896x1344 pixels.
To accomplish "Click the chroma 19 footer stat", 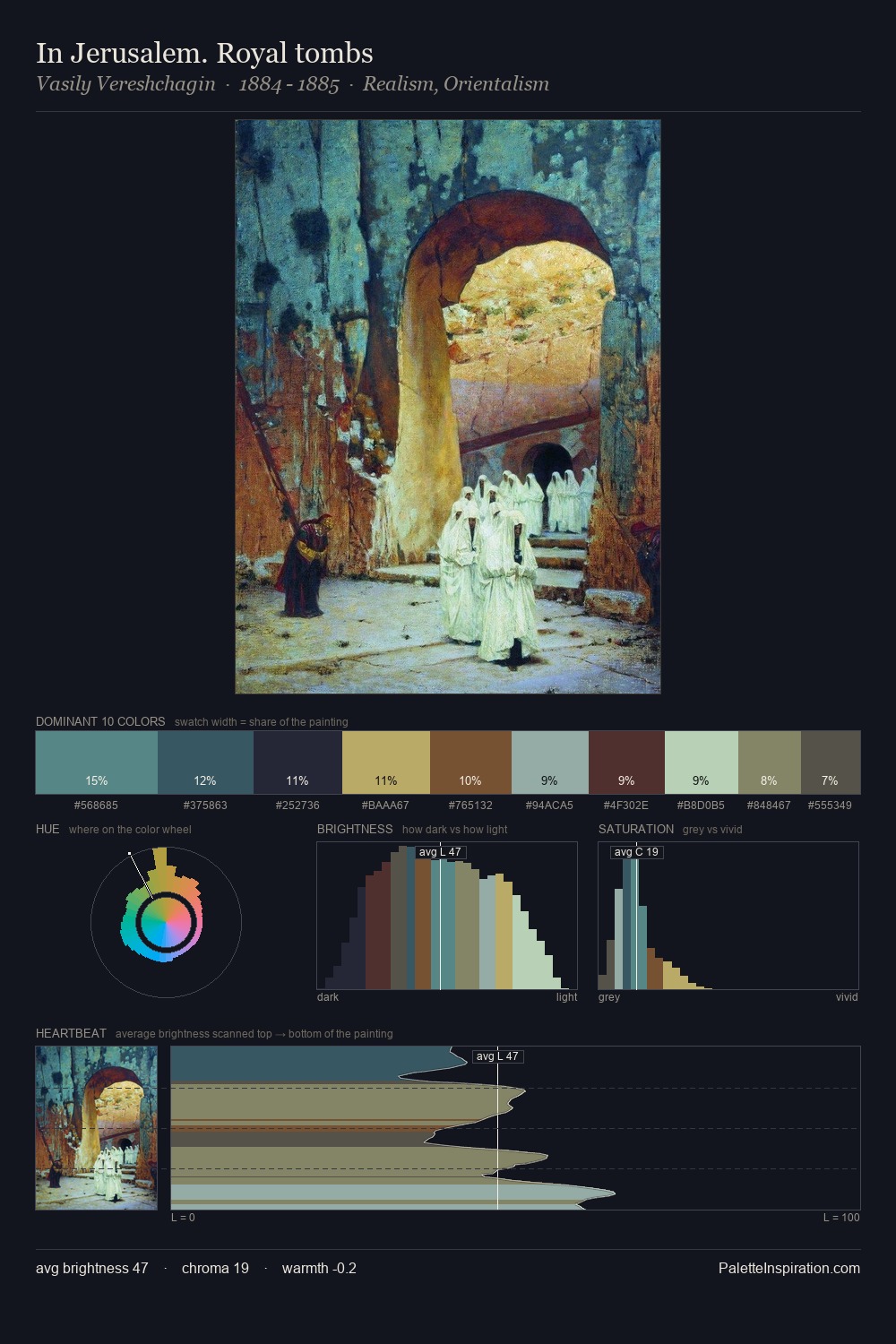I will pyautogui.click(x=215, y=1268).
